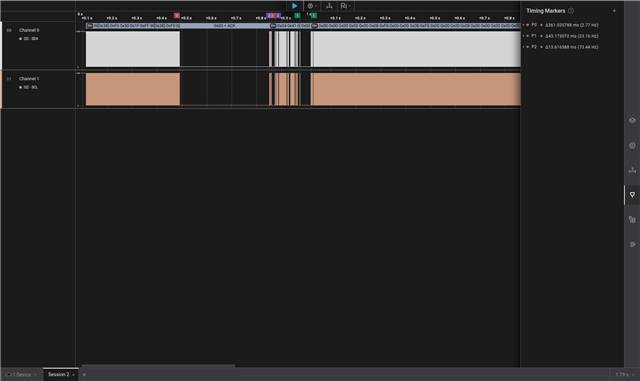Screen dimensions: 640x381
Task: Open the Extensions sidebar panel
Action: coord(632,220)
